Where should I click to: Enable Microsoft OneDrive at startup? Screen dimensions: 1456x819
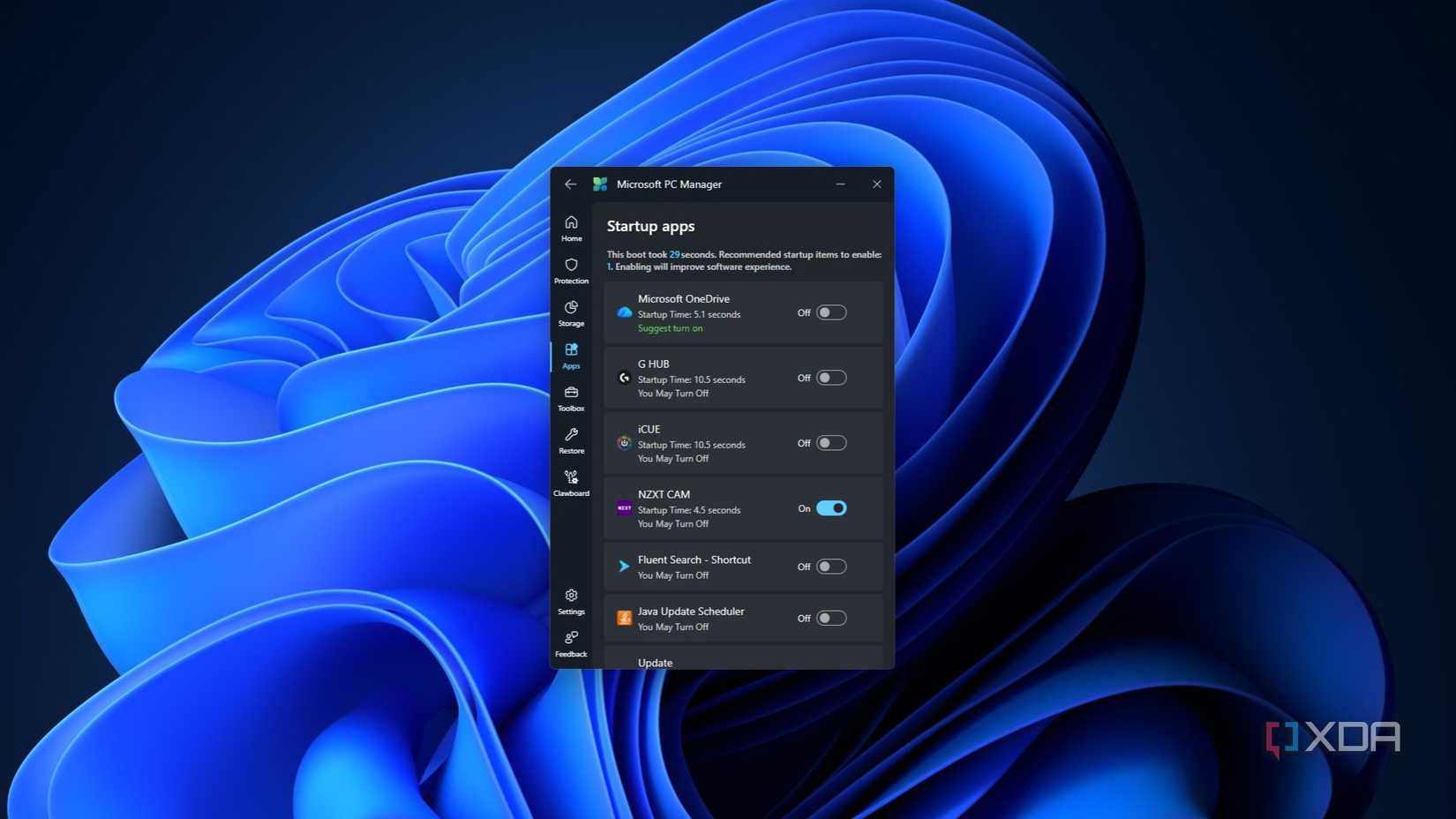(x=830, y=312)
